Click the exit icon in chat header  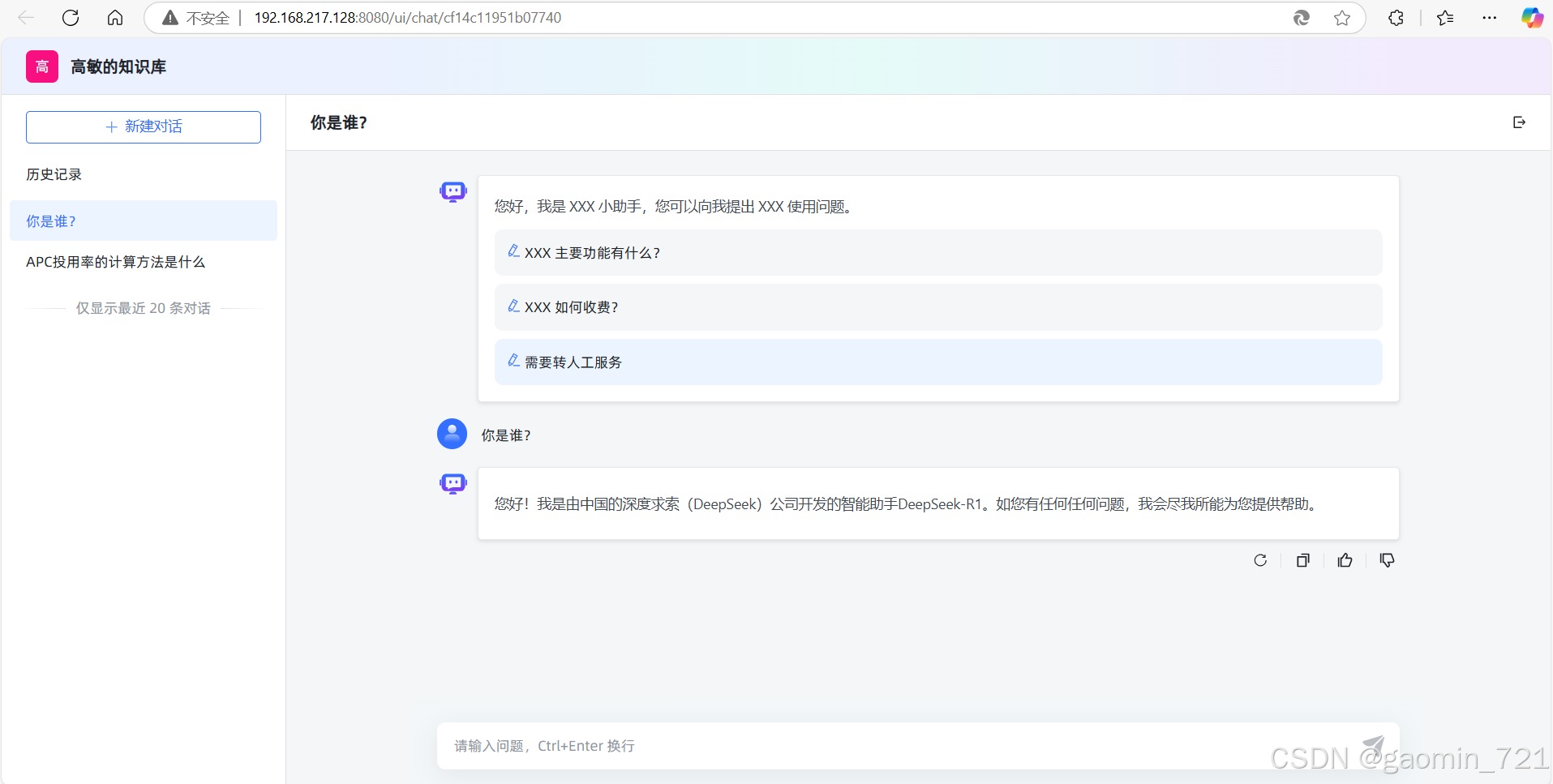pos(1519,122)
